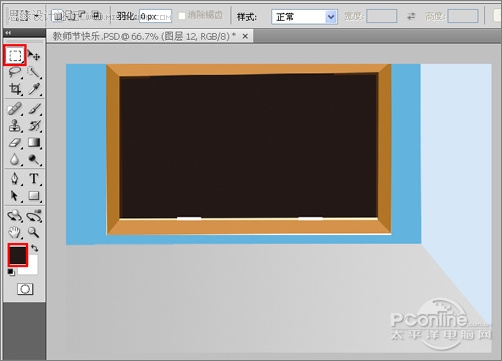Select the Blur tool

pos(15,159)
